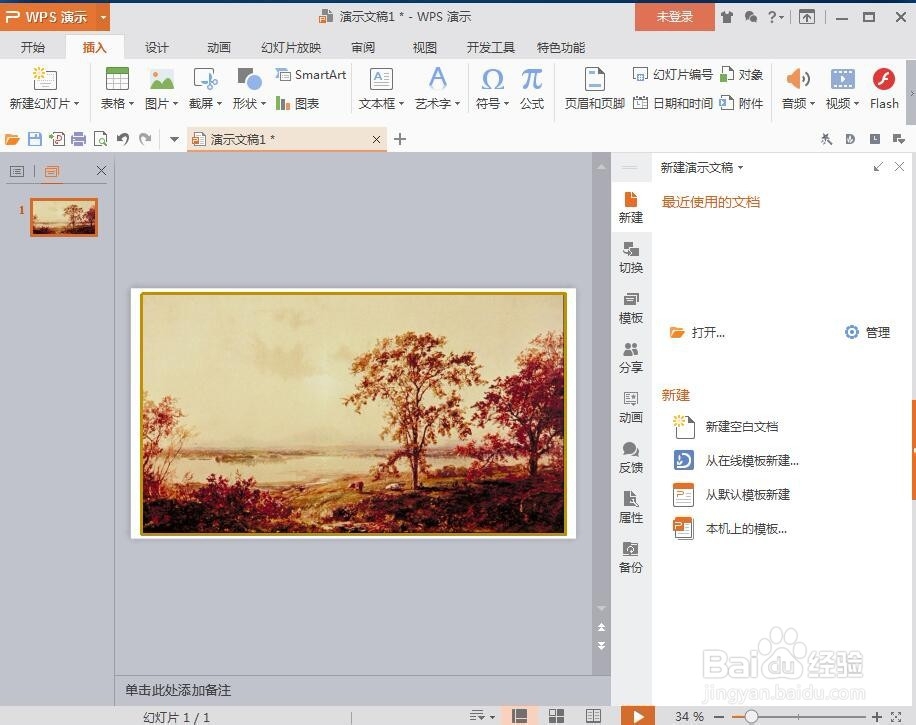Click the zoom slider handle
Screen dimensions: 916x725
click(x=751, y=716)
